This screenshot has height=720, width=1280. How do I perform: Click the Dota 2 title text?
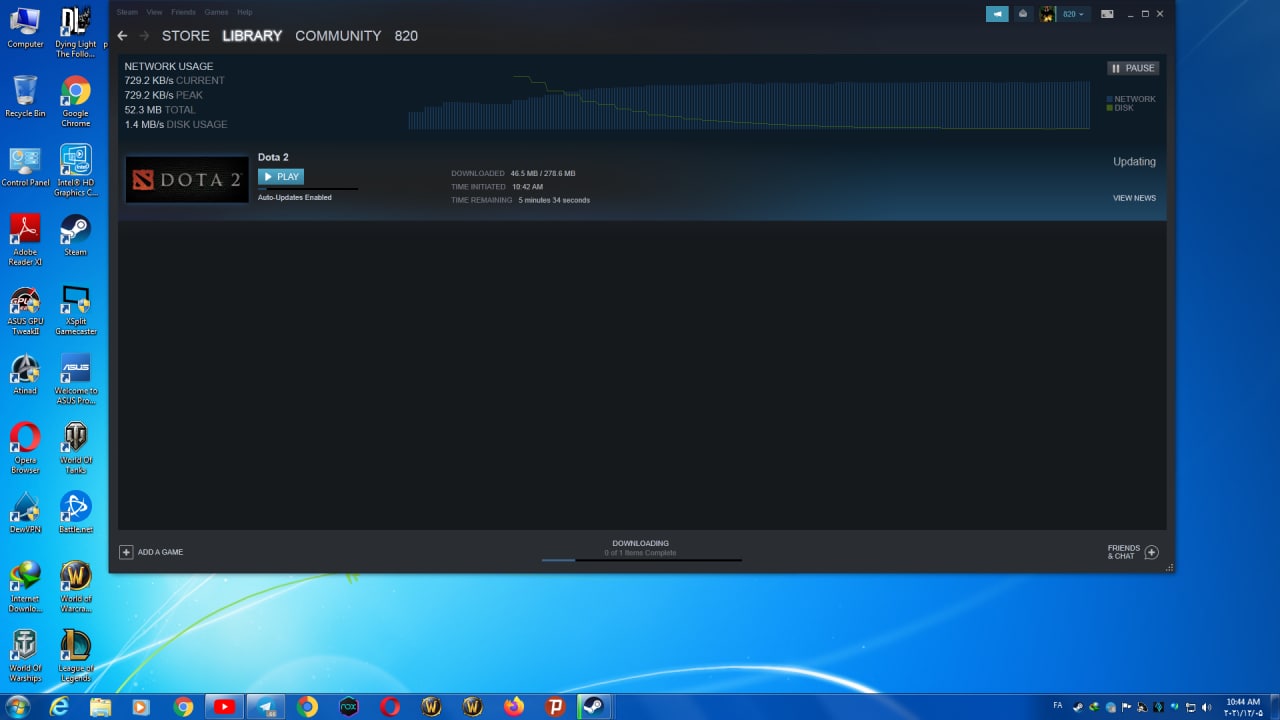pyautogui.click(x=273, y=157)
